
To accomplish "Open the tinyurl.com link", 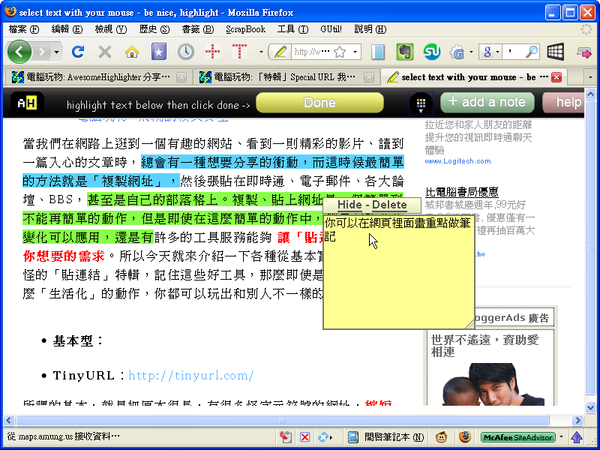I will pyautogui.click(x=191, y=376).
